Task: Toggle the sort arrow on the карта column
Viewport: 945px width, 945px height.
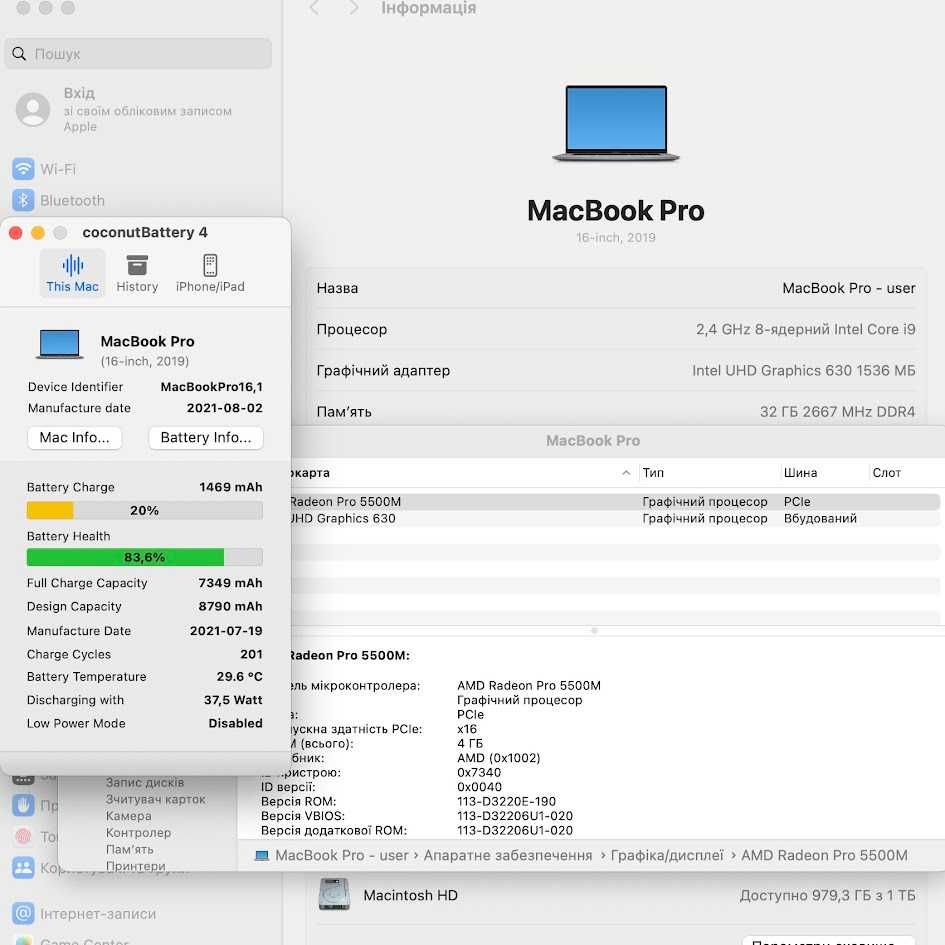Action: tap(626, 473)
